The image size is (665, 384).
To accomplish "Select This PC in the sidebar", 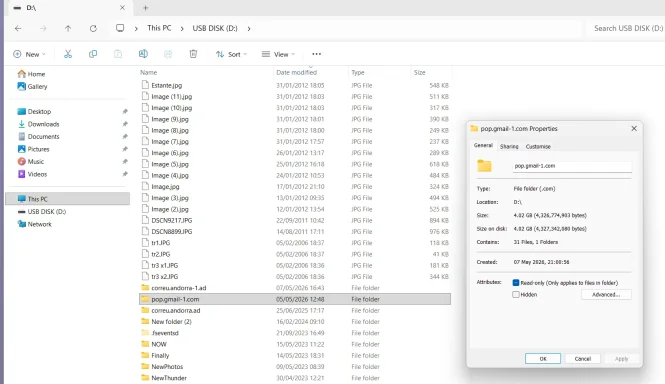I will pyautogui.click(x=68, y=199).
